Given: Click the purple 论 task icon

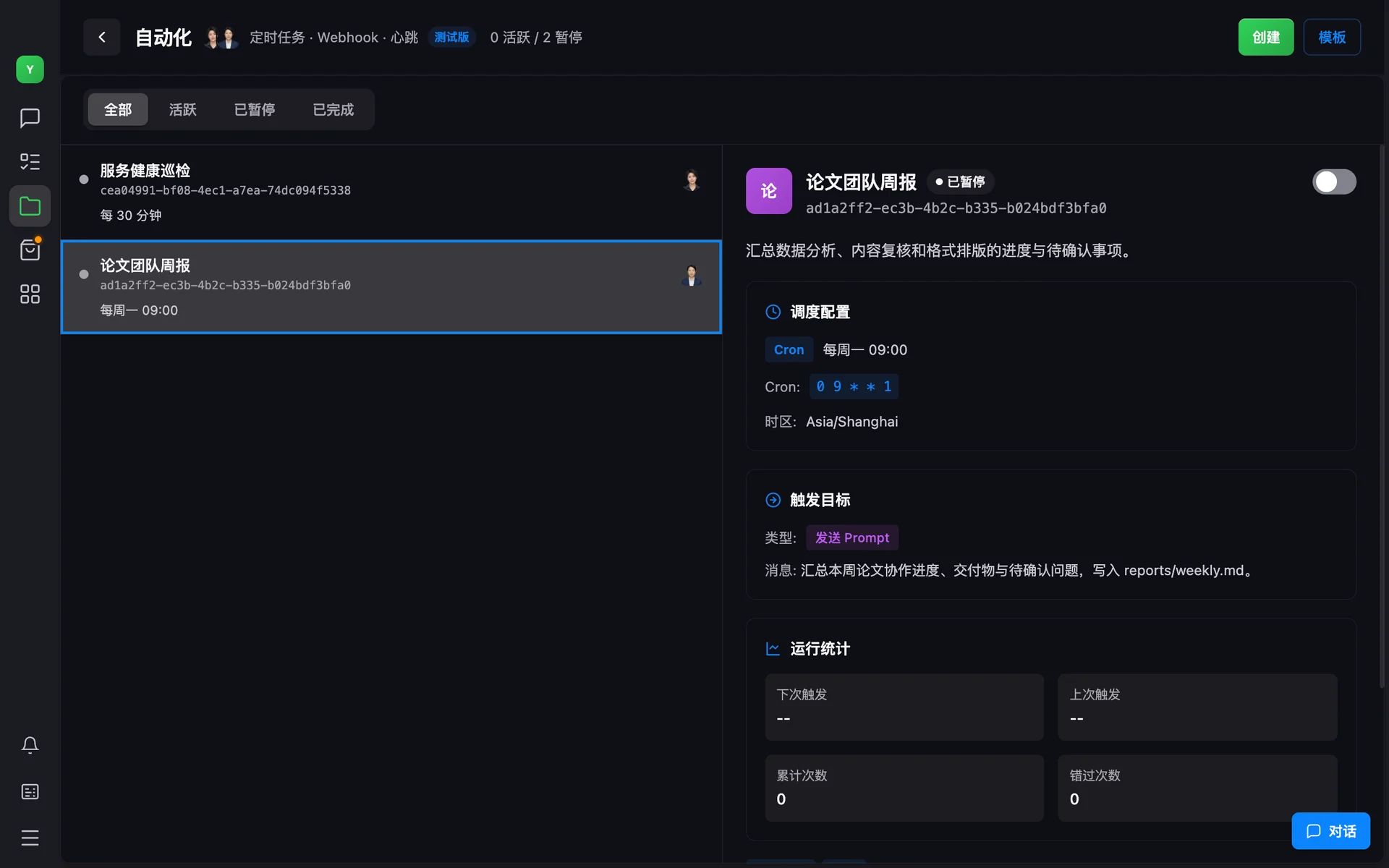Looking at the screenshot, I should 769,191.
